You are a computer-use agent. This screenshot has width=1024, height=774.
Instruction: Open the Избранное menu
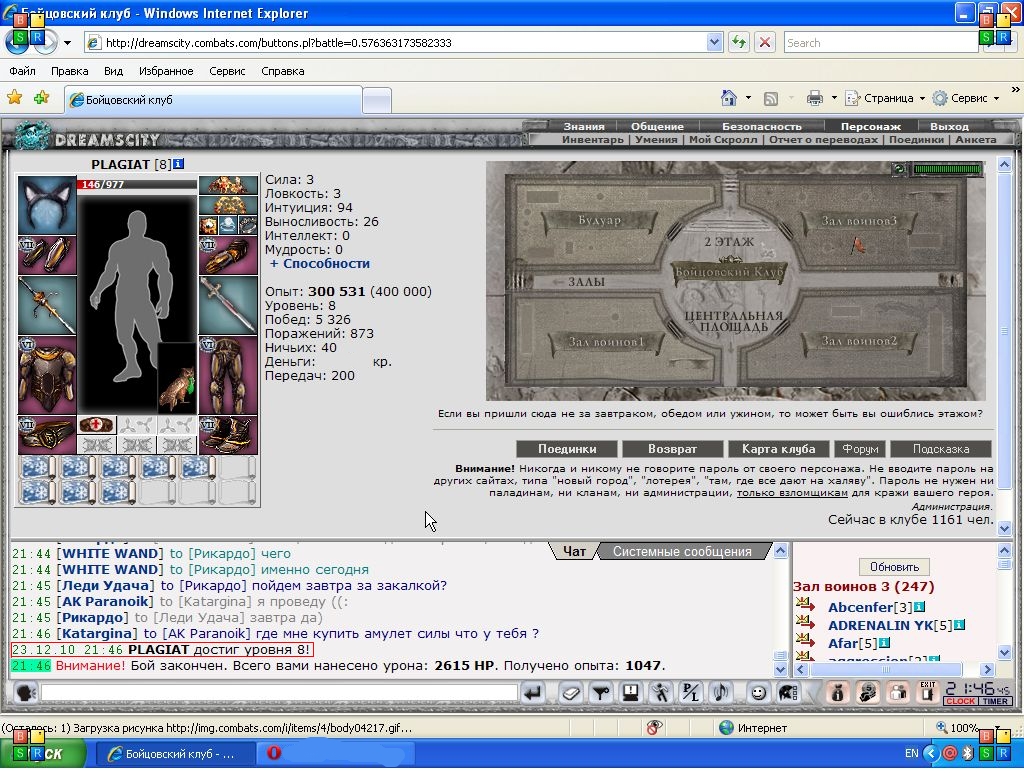pos(166,71)
